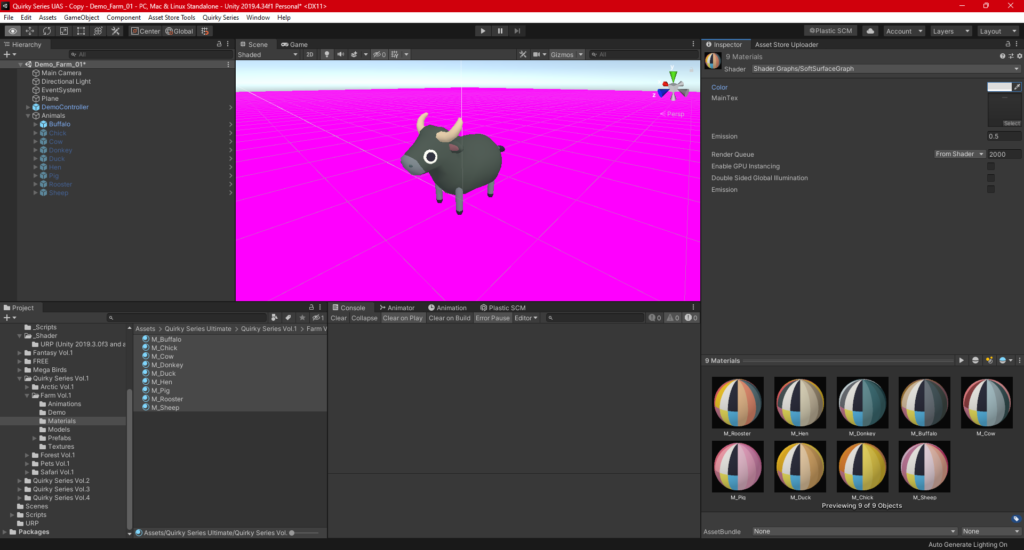Click the grid snapping icon
Image resolution: width=1024 pixels, height=550 pixels.
(204, 31)
